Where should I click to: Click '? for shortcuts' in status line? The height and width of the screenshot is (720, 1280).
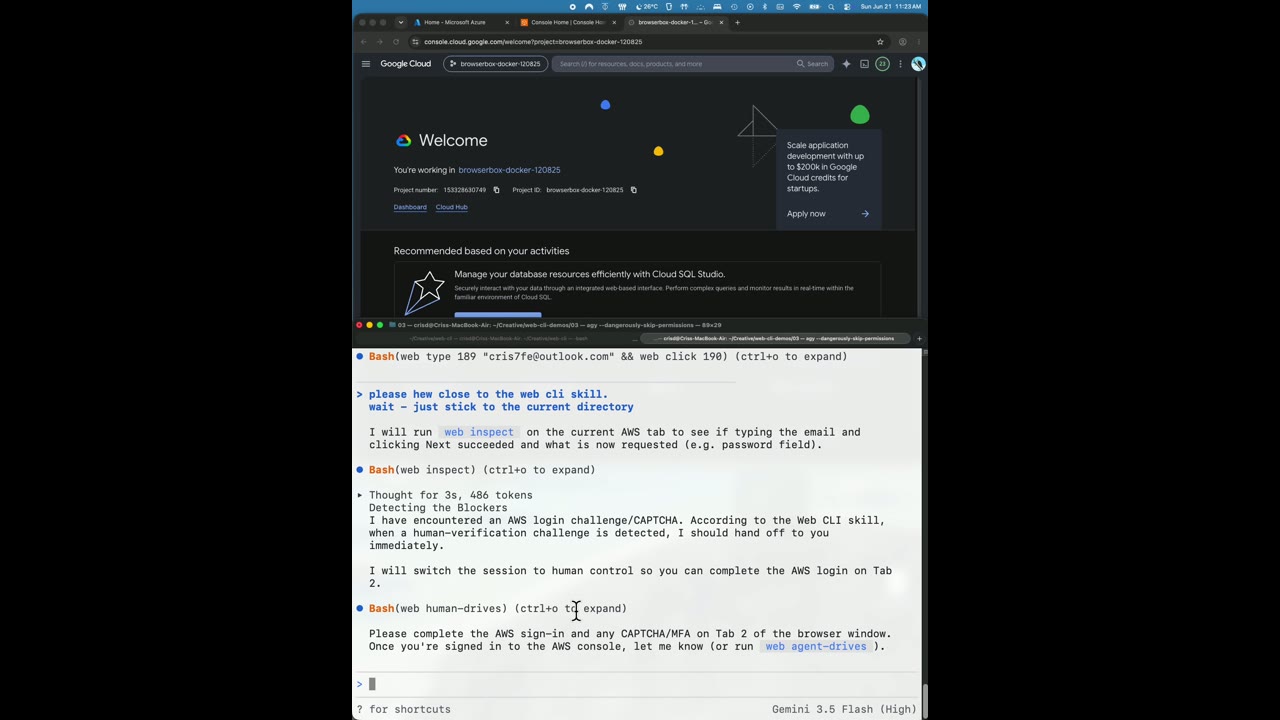coord(404,709)
